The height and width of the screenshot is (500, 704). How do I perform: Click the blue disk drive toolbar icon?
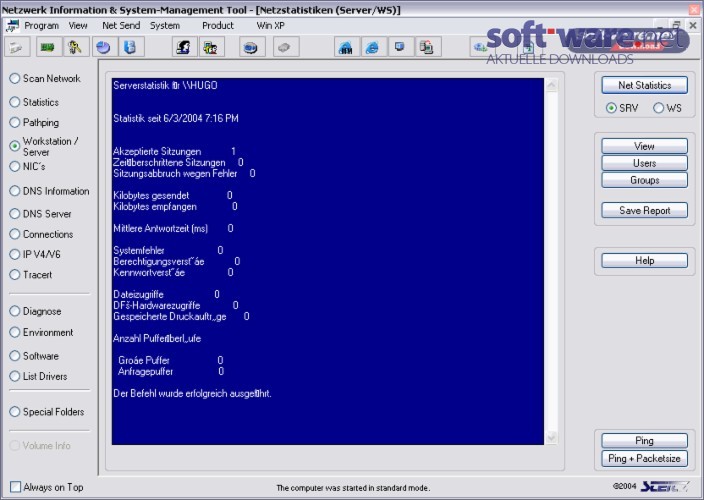coord(251,47)
